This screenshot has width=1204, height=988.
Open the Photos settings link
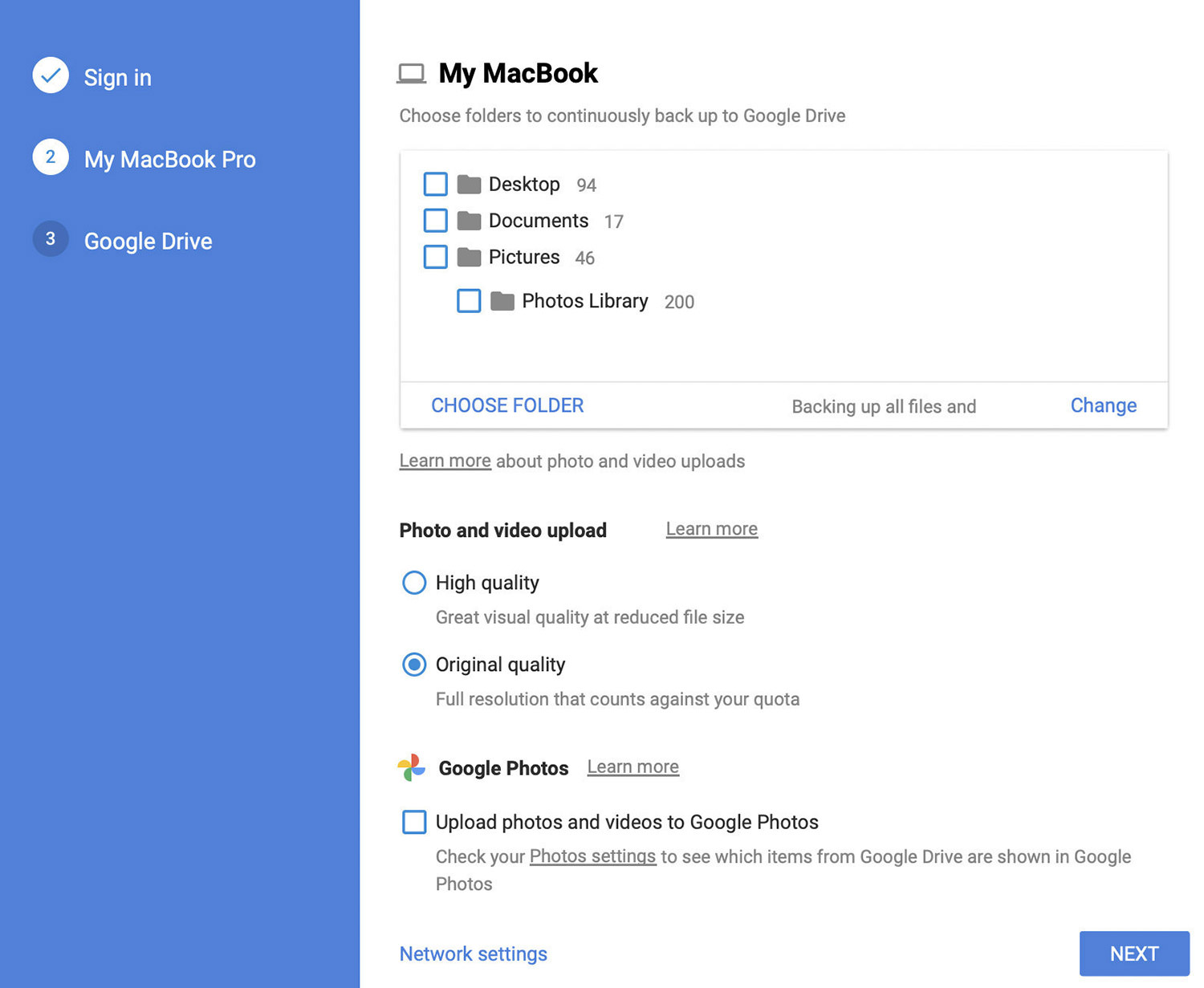(593, 856)
